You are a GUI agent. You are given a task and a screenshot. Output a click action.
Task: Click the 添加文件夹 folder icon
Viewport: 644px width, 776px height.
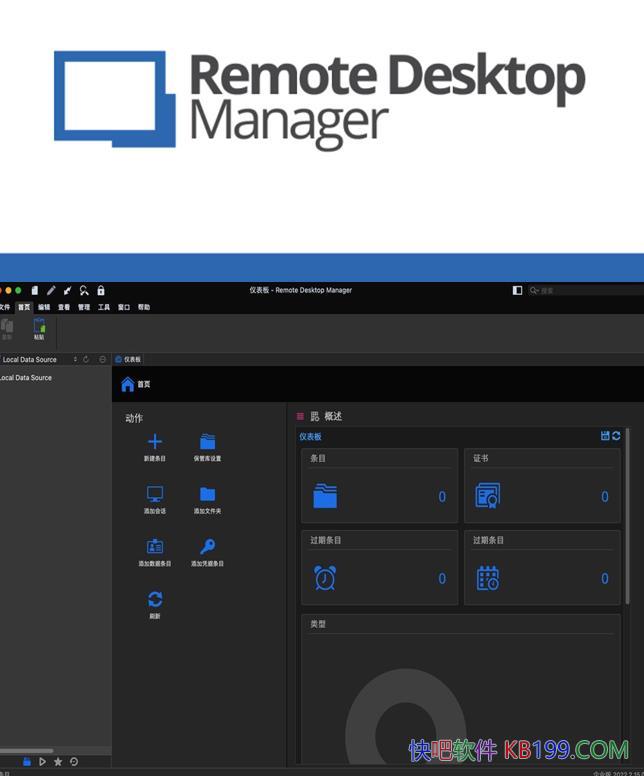tap(207, 494)
